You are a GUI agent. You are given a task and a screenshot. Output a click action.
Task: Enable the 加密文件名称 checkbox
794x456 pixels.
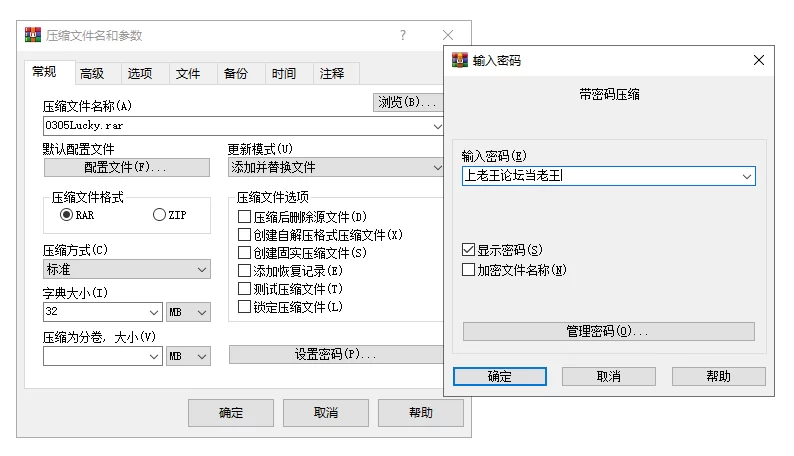pyautogui.click(x=468, y=269)
